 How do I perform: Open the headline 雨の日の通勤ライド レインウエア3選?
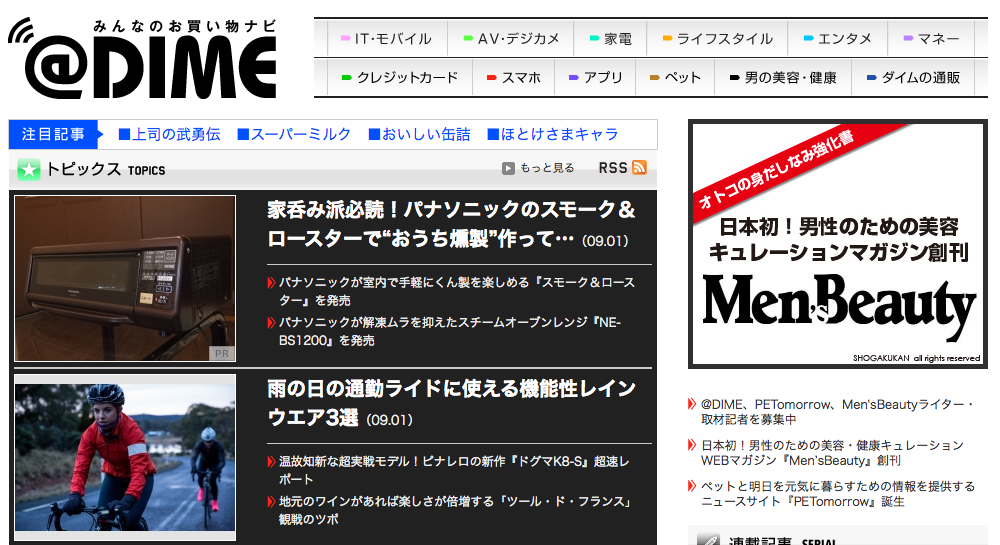[451, 403]
